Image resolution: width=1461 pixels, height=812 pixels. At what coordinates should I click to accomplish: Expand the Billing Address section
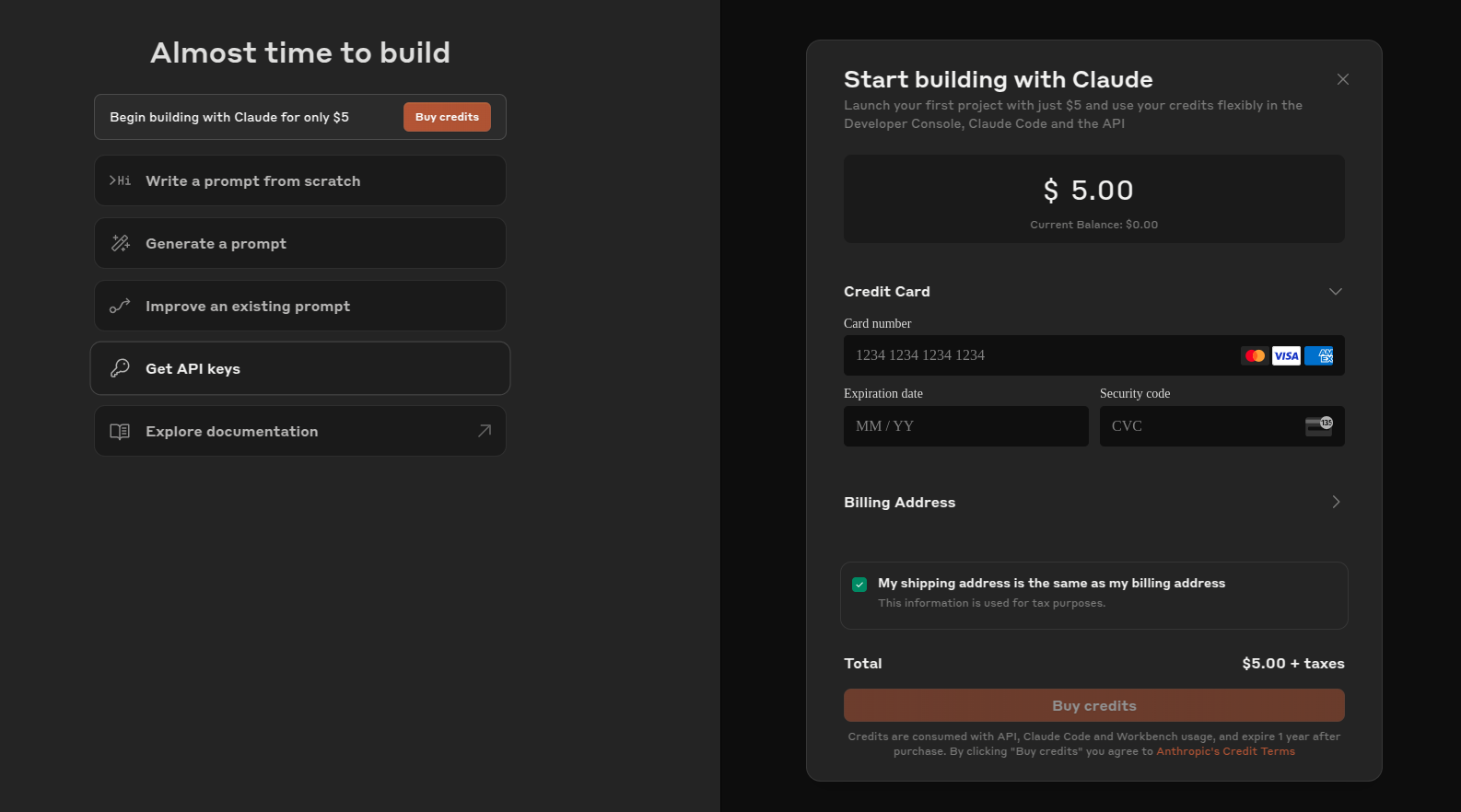tap(1335, 502)
